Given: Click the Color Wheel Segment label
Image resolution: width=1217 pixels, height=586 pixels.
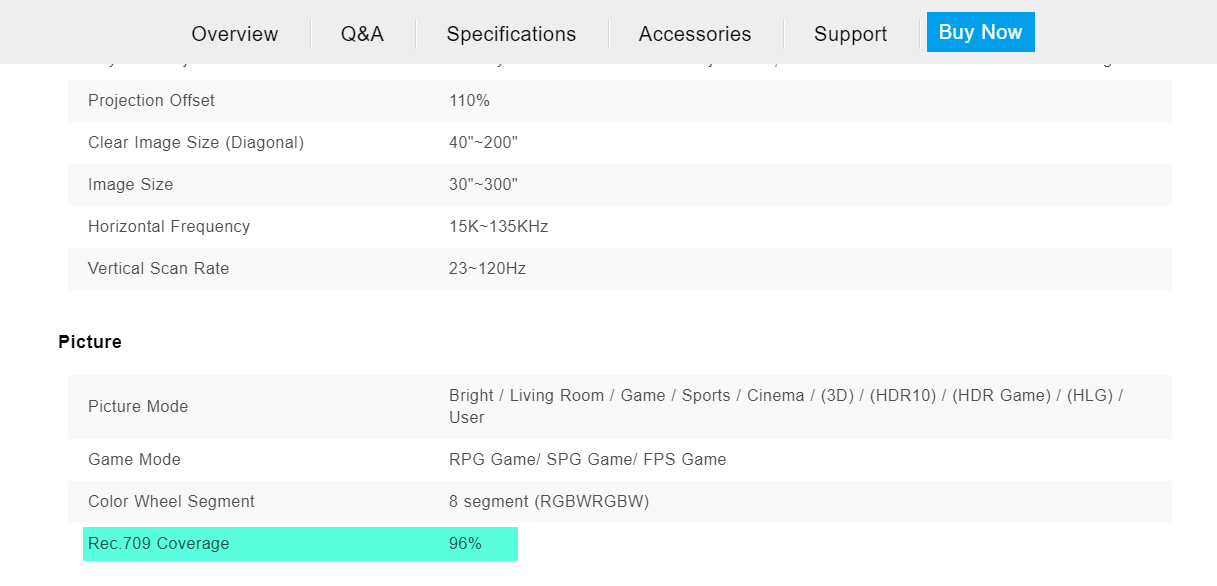Looking at the screenshot, I should coord(171,502).
